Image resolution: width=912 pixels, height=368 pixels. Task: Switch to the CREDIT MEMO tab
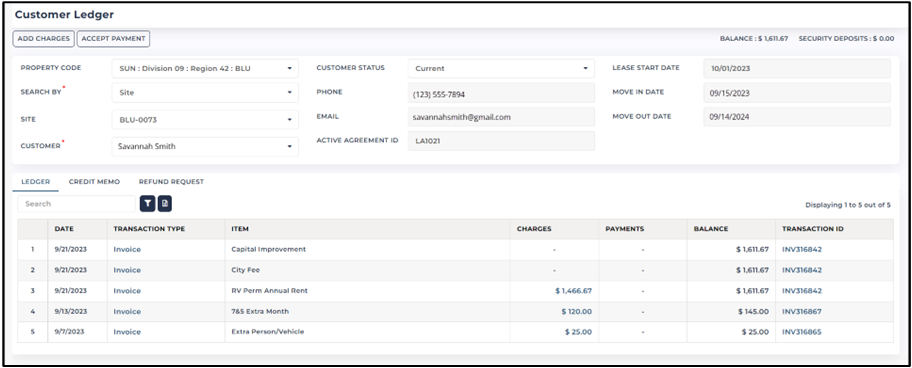[x=94, y=182]
